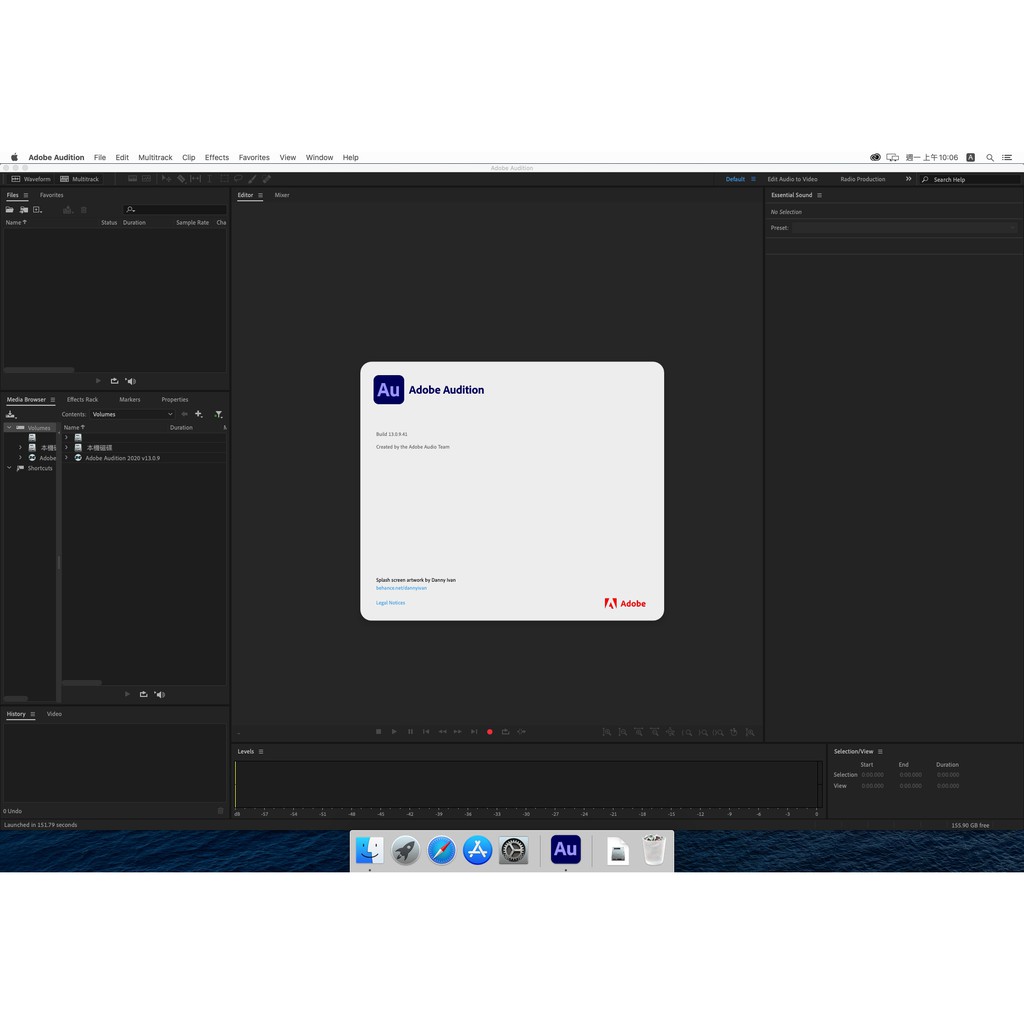
Task: Open the Legal Notices link
Action: click(391, 603)
